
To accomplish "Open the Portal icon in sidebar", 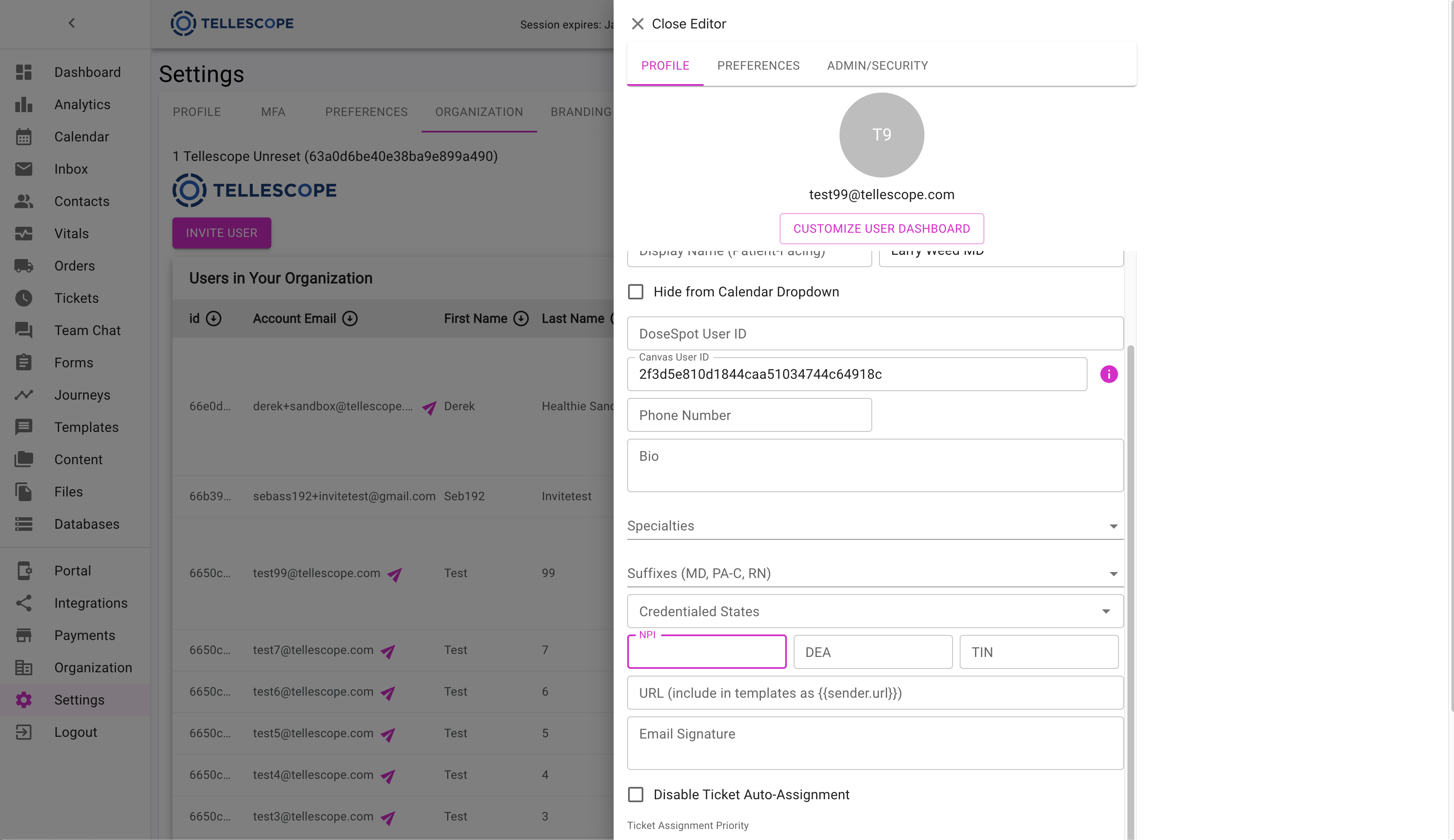I will (24, 571).
